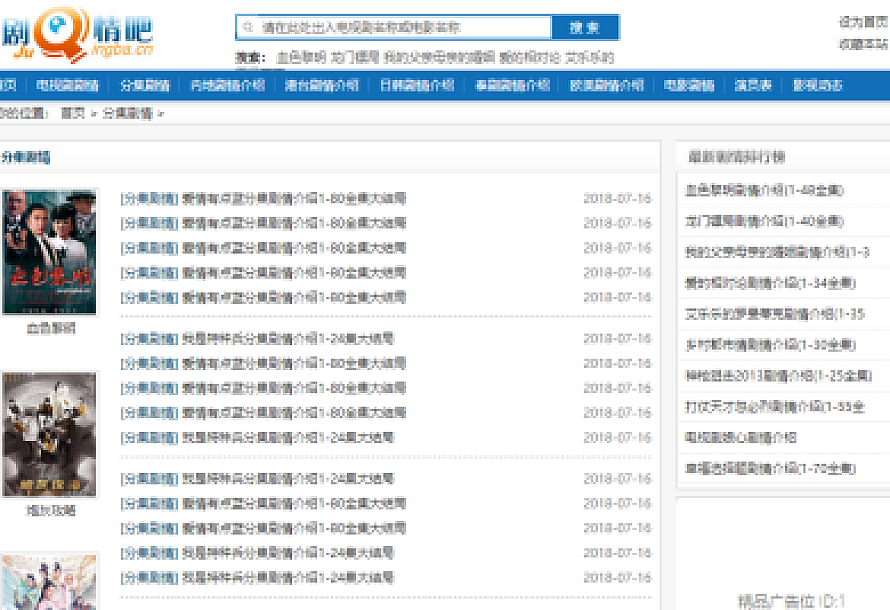
Task: Open 幸福选择题剧情介绍 in ranking list
Action: tap(770, 468)
